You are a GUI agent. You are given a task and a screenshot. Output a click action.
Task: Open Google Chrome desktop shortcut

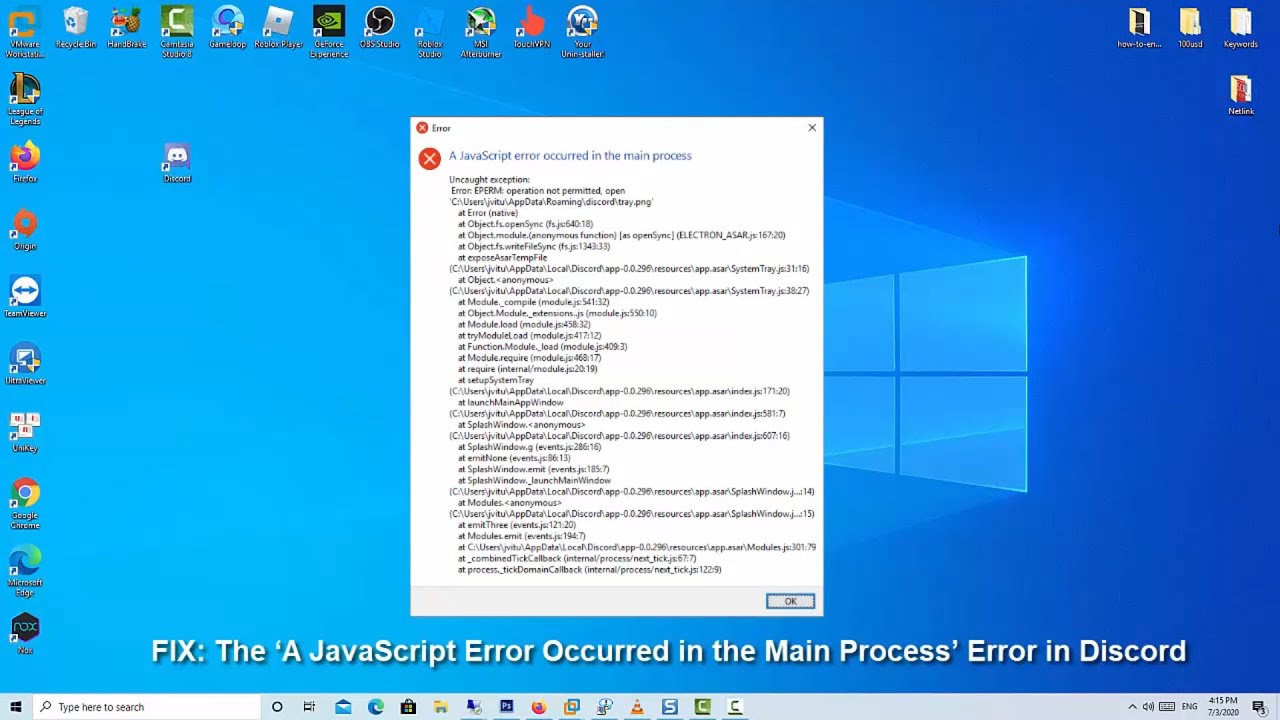click(x=25, y=503)
